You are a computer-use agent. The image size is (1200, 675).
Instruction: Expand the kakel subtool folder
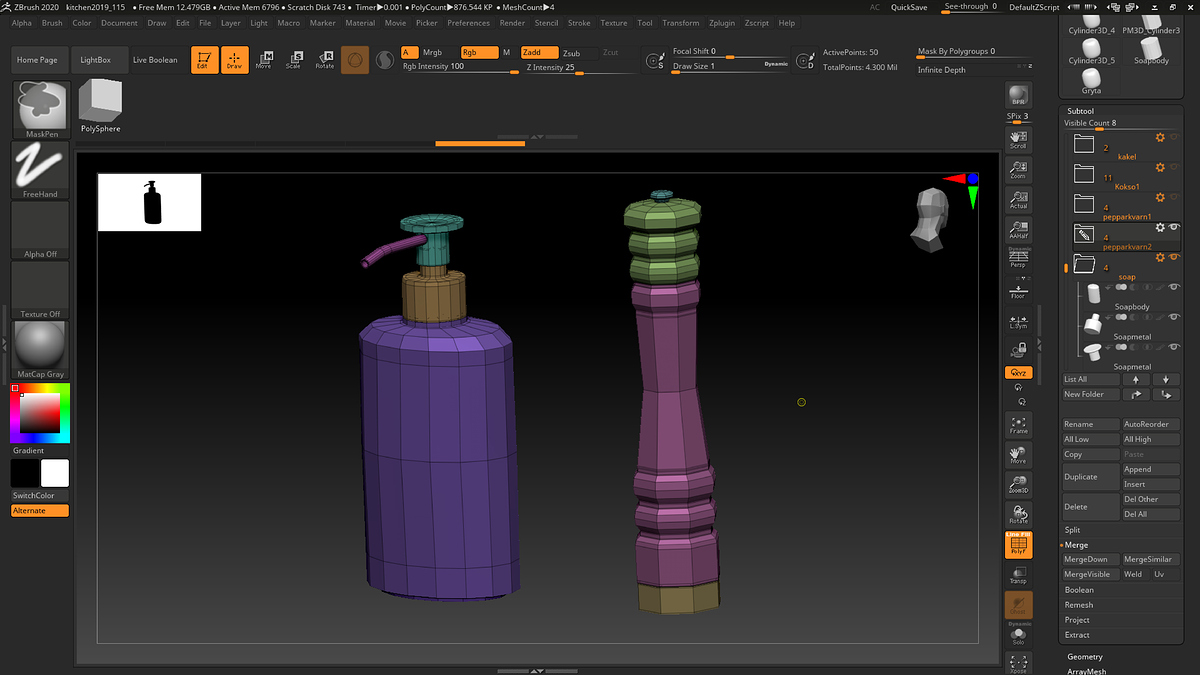click(1084, 143)
